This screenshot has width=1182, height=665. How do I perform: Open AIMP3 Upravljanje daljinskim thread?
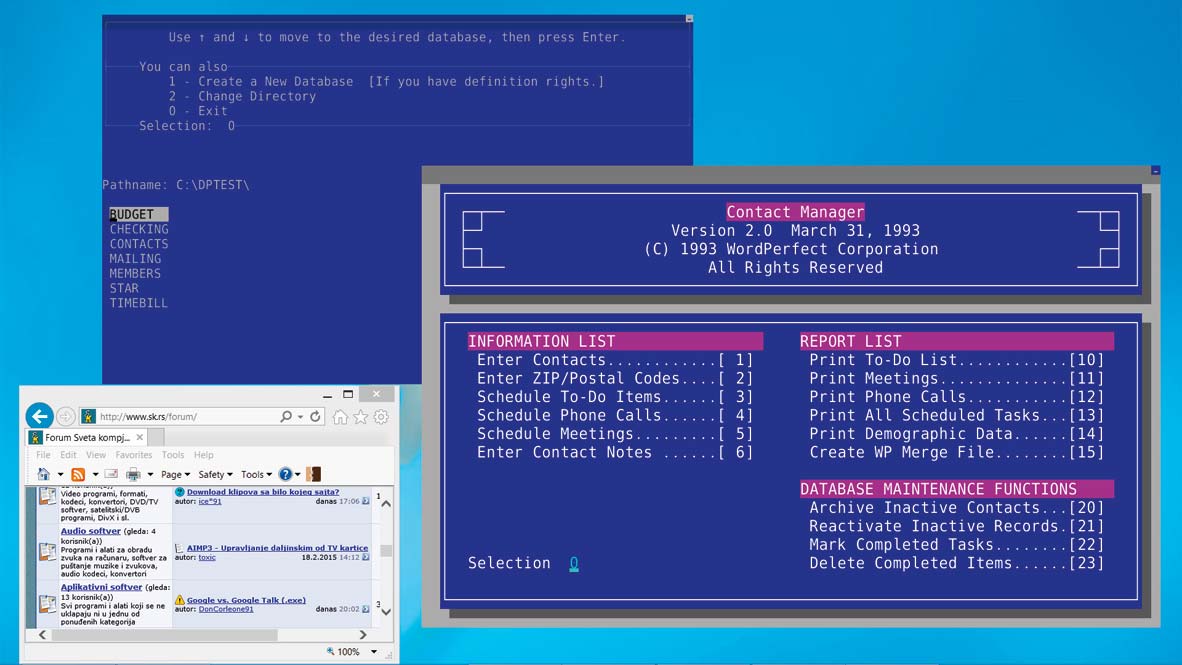point(277,548)
